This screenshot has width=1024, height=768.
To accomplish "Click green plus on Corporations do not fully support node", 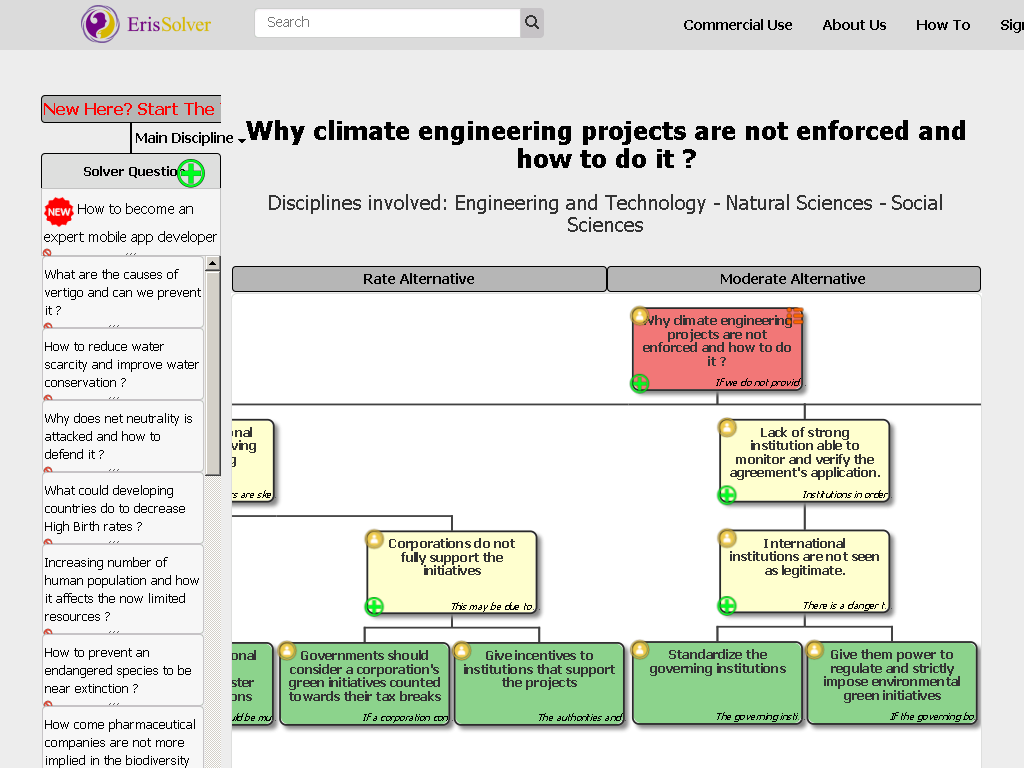I will coord(374,607).
